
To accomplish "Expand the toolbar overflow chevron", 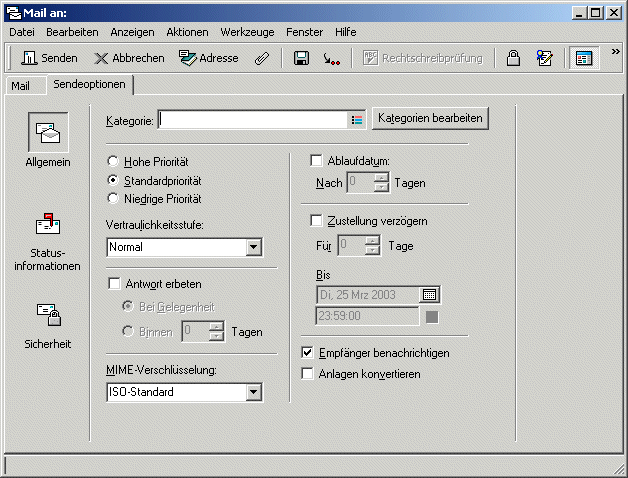I will 616,51.
